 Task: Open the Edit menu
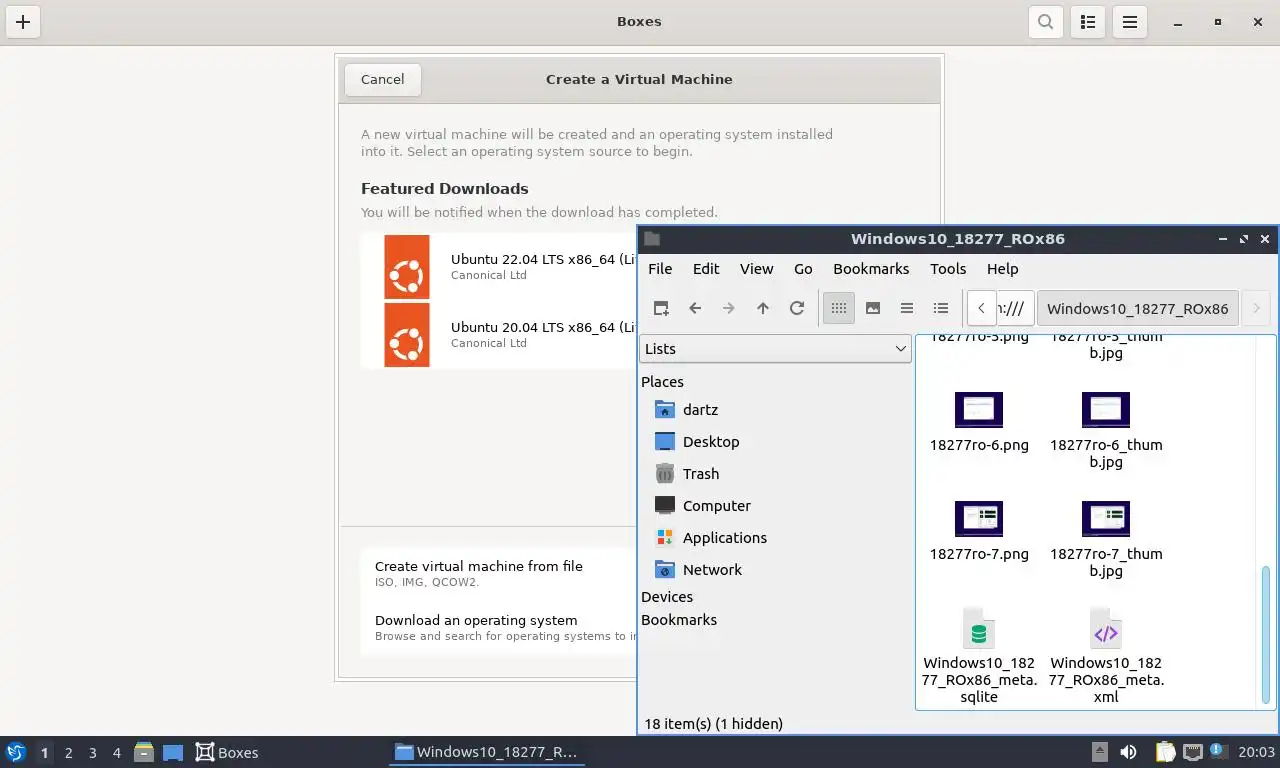coord(706,268)
